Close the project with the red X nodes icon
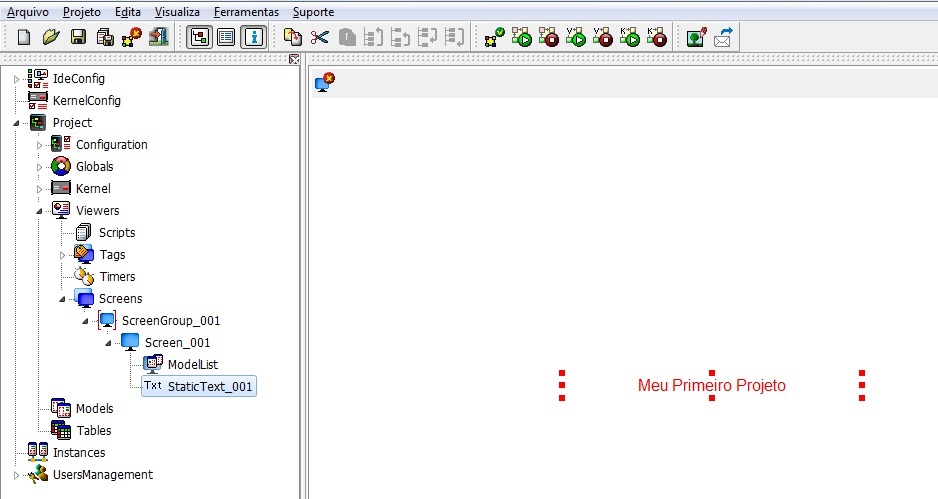The width and height of the screenshot is (938, 499). coord(132,37)
